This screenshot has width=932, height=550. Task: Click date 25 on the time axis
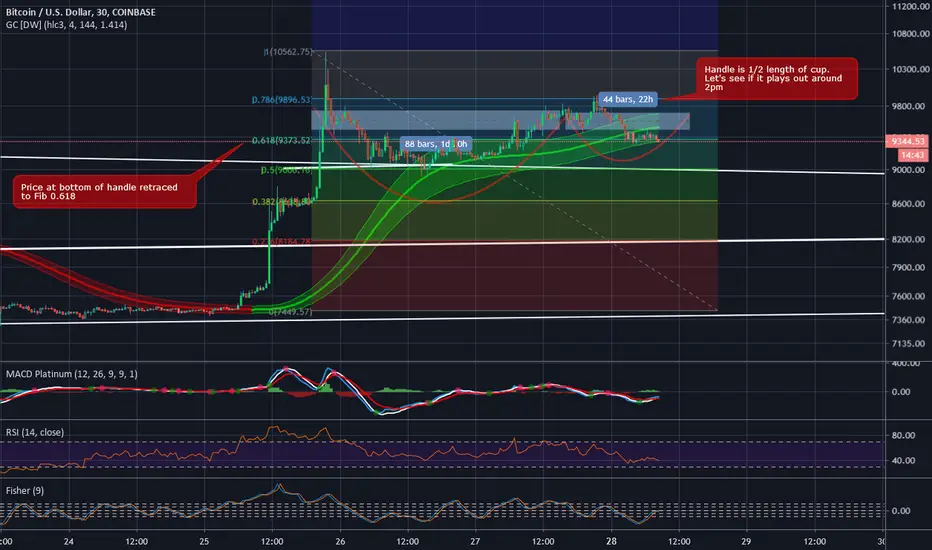(x=204, y=542)
